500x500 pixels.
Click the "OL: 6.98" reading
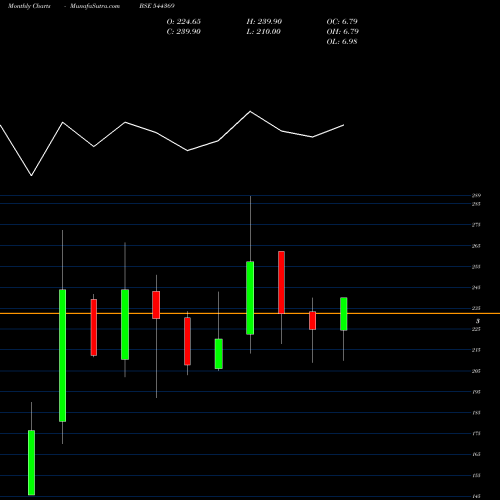point(342,42)
